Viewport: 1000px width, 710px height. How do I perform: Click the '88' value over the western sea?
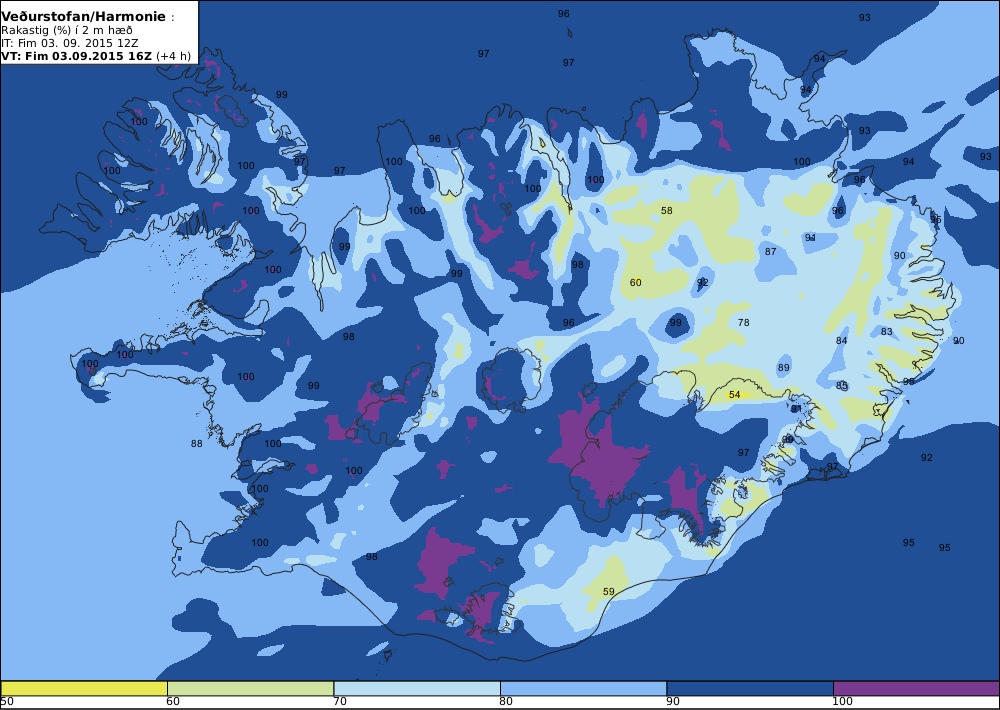pyautogui.click(x=196, y=443)
